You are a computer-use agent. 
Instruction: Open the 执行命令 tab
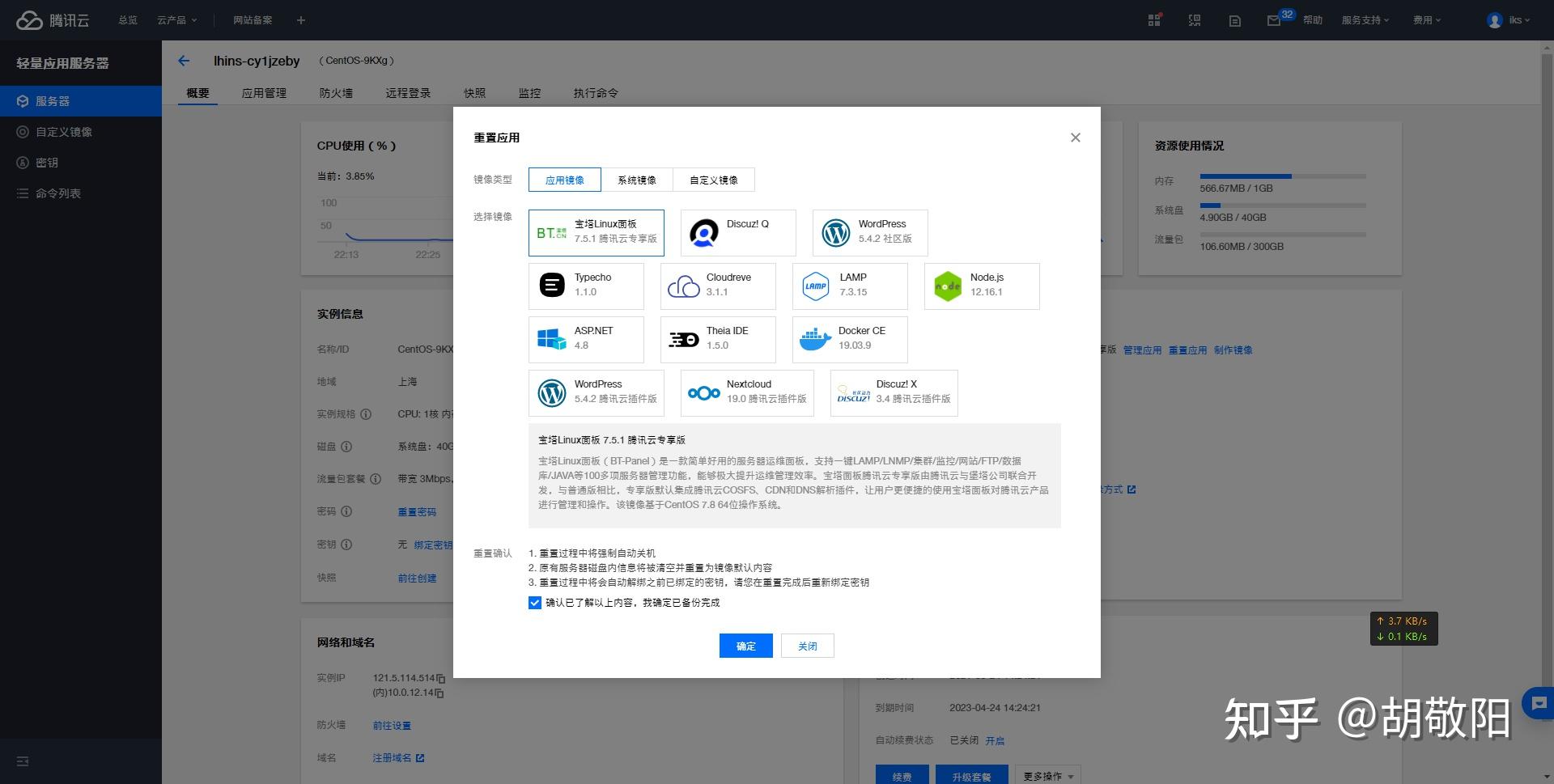(x=596, y=93)
